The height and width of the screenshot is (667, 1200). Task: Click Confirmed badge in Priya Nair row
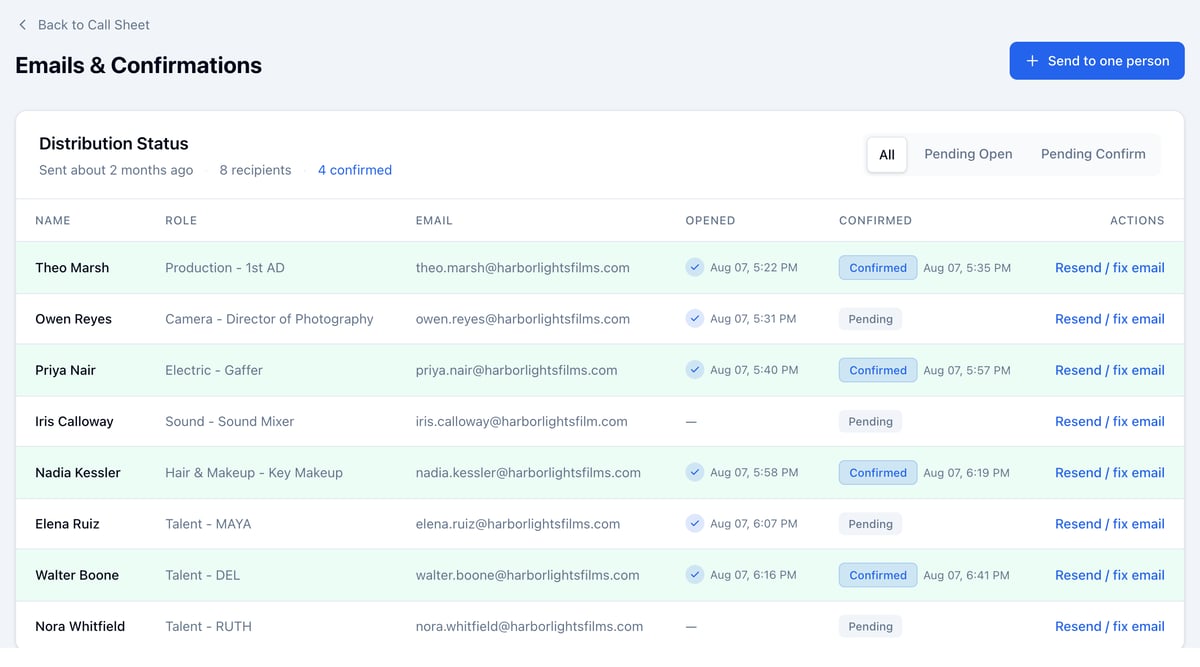878,370
